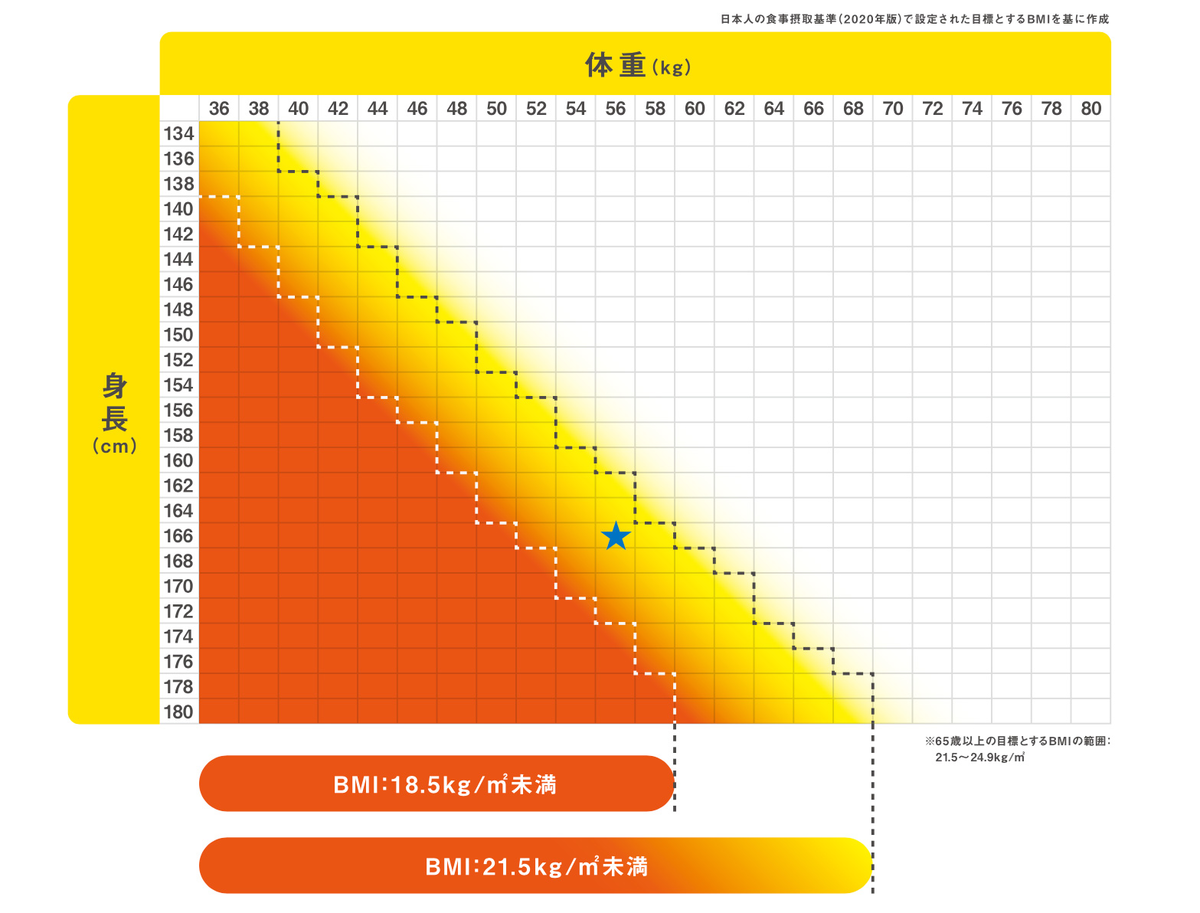Screen dimensions: 1200x913
Task: Click weight column header 70
Action: pyautogui.click(x=893, y=108)
